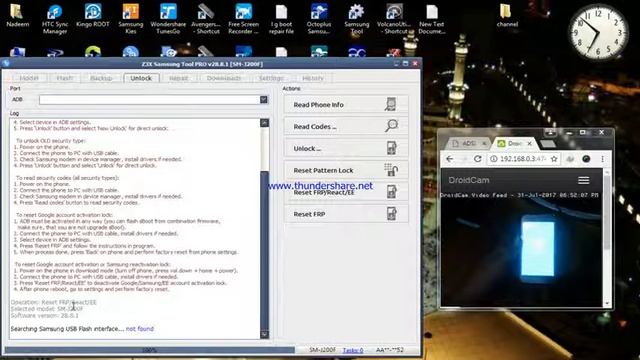The image size is (640, 360).
Task: Click the Read Codes button
Action: pyautogui.click(x=346, y=127)
